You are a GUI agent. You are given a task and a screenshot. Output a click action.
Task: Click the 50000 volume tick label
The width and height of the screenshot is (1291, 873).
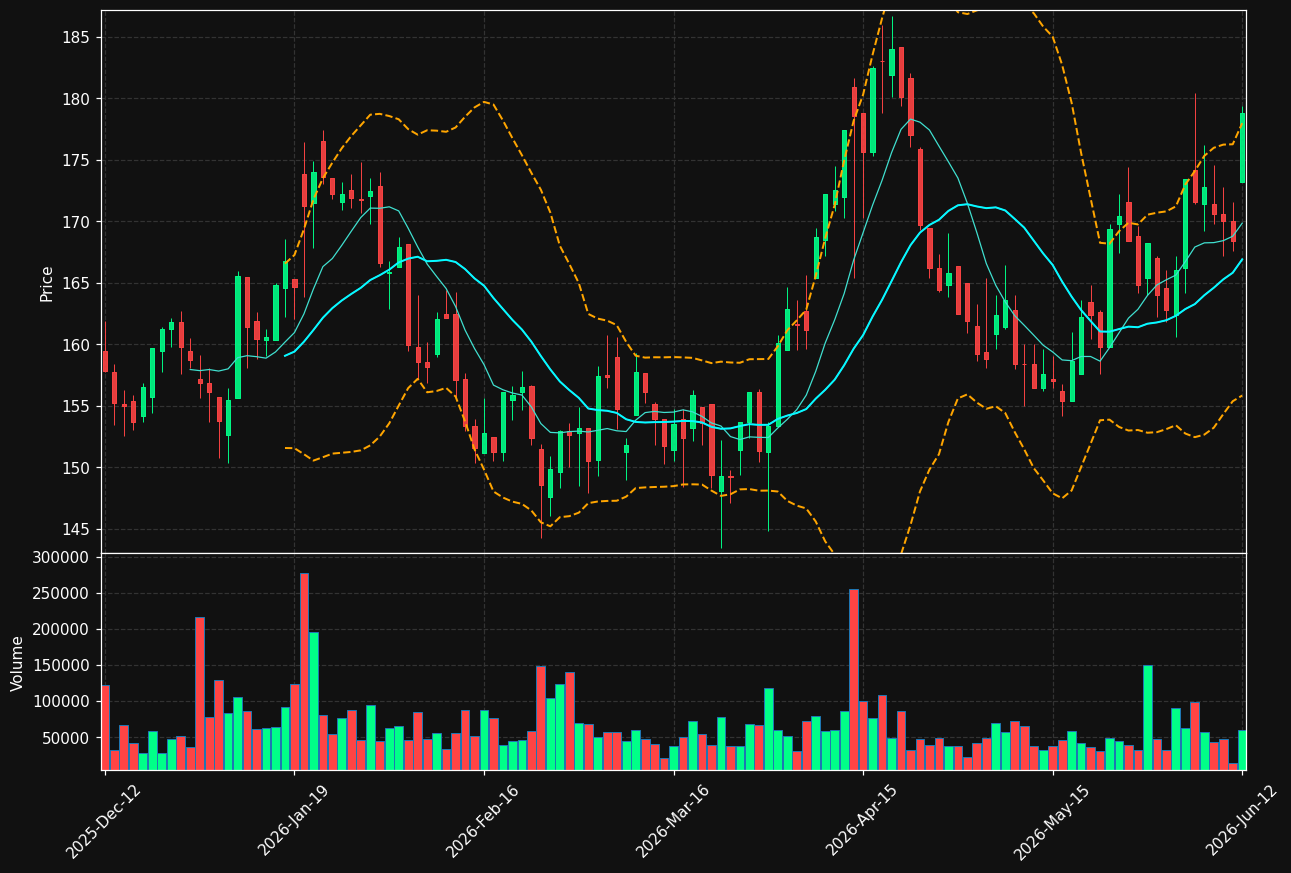pos(66,738)
